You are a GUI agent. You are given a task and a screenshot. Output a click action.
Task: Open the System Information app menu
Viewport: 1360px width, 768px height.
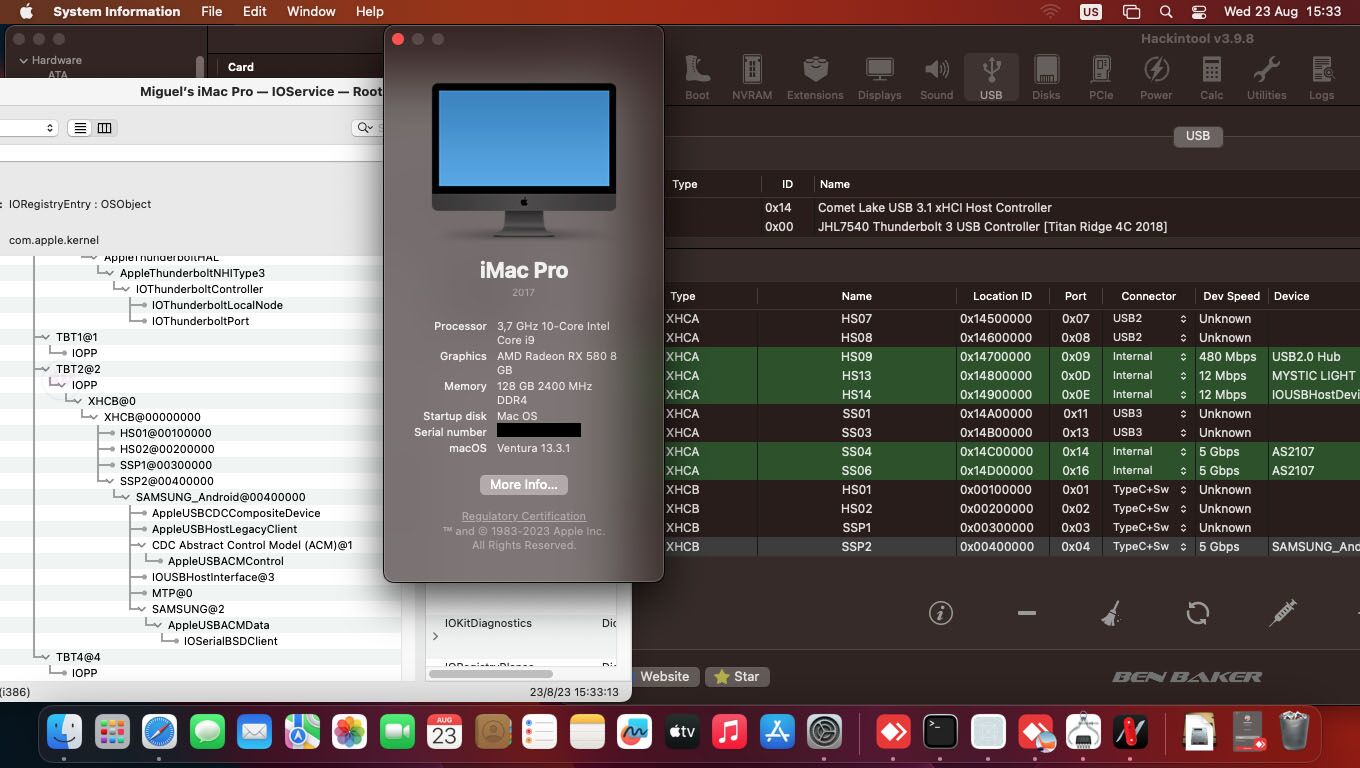coord(117,12)
